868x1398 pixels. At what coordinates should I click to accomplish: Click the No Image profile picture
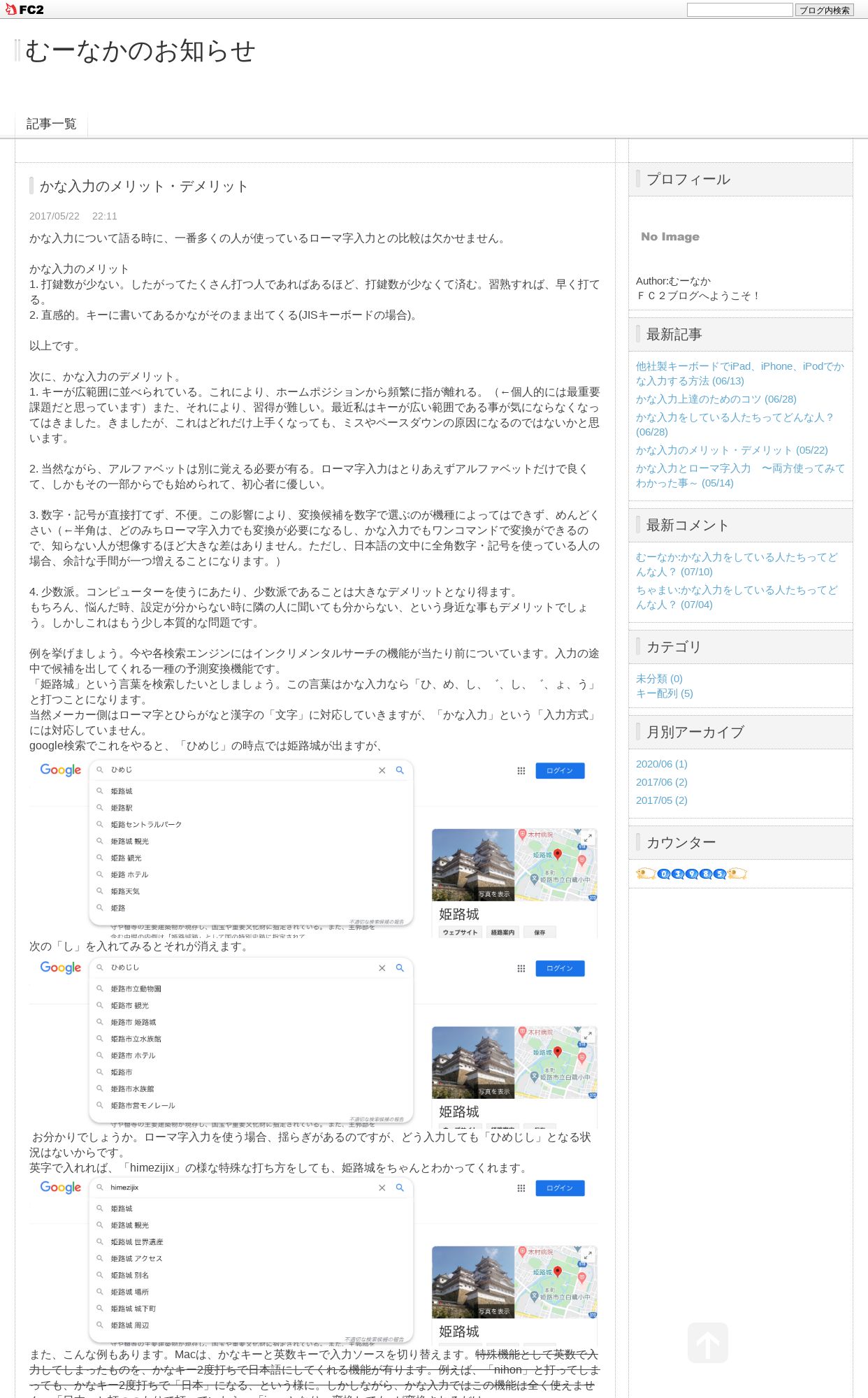pyautogui.click(x=670, y=236)
